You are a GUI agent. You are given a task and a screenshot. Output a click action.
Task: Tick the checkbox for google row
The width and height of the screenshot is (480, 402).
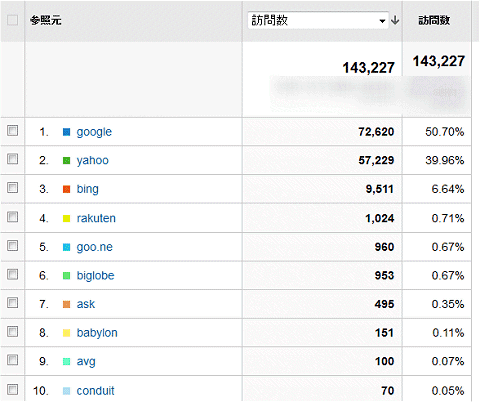click(12, 130)
